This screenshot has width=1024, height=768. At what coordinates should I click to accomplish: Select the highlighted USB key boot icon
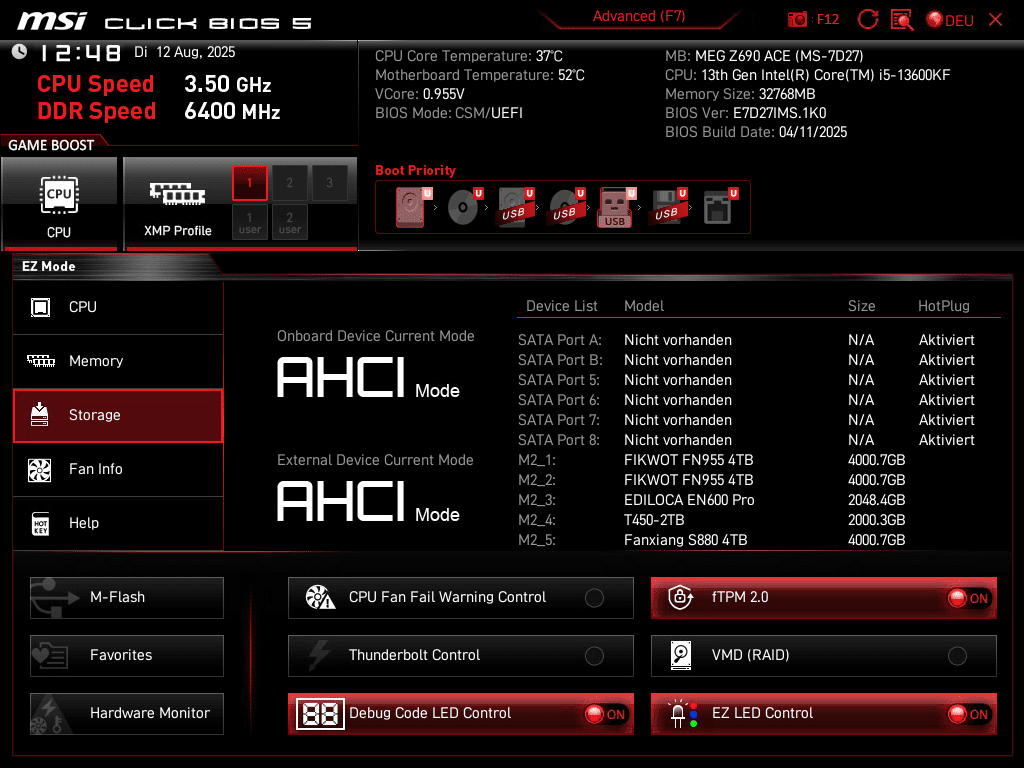(616, 208)
